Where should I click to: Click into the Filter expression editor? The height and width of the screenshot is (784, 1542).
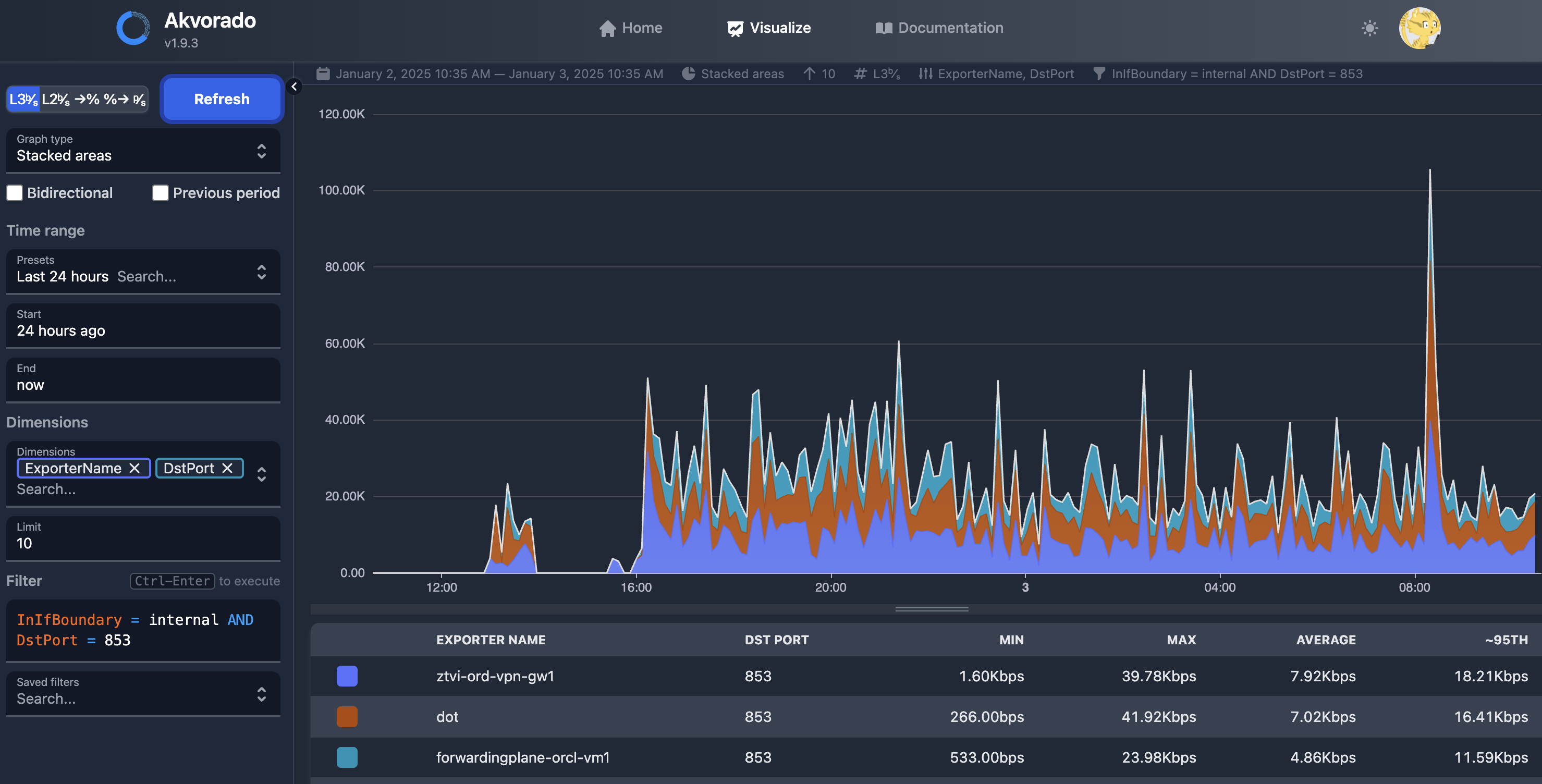pos(143,630)
